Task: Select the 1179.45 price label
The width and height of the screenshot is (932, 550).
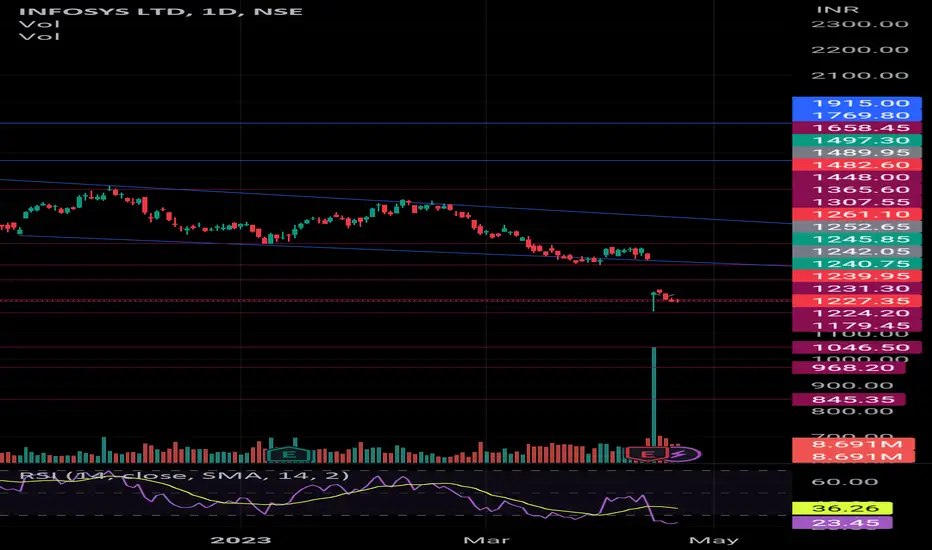Action: coord(857,326)
